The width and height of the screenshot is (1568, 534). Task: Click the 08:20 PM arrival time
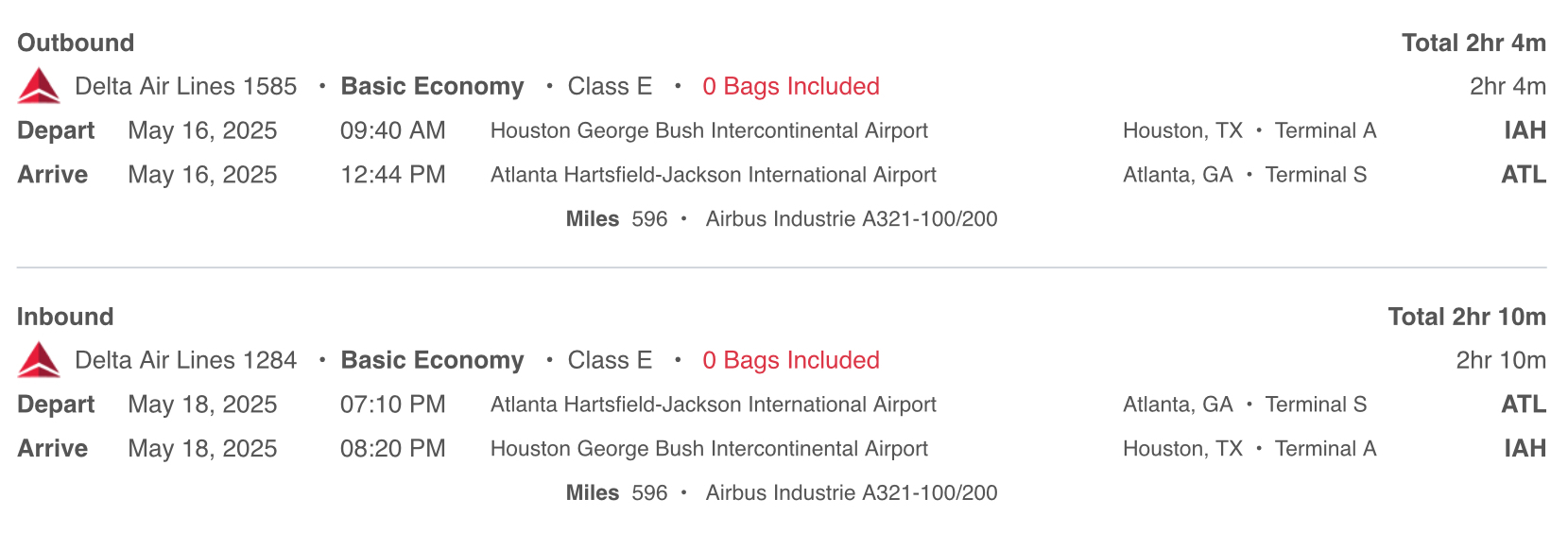pyautogui.click(x=392, y=449)
